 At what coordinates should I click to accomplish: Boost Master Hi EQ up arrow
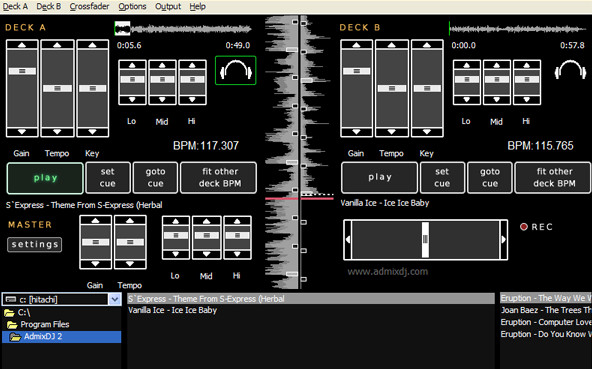pyautogui.click(x=237, y=222)
